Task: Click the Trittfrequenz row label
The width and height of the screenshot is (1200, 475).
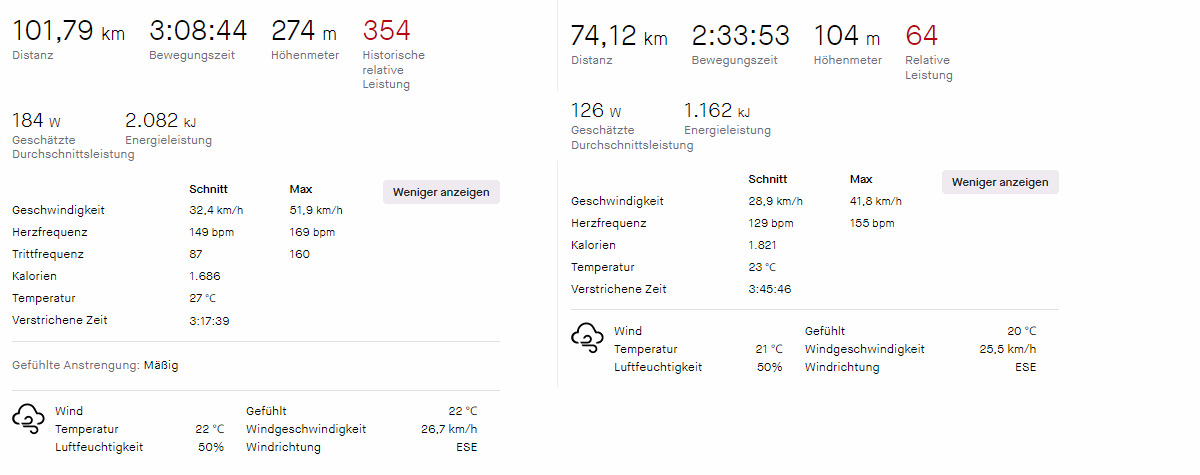Action: (x=47, y=254)
